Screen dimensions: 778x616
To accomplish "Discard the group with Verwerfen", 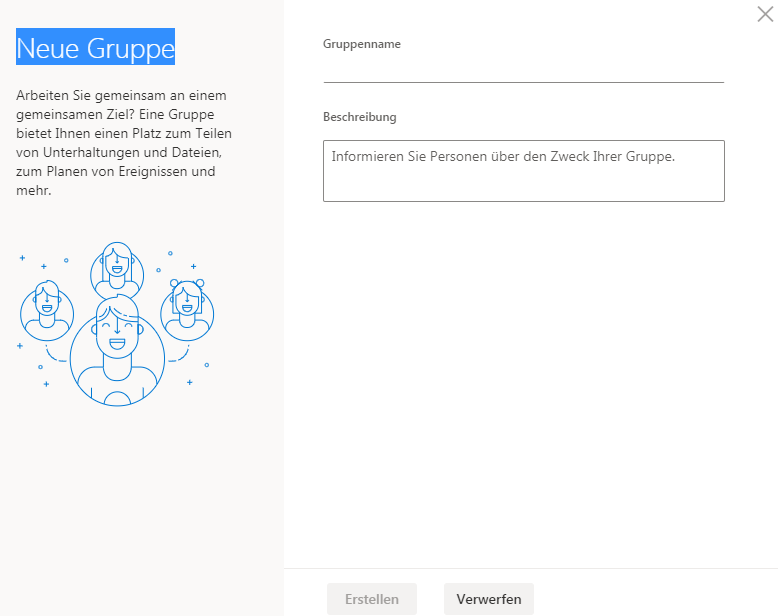I will pyautogui.click(x=489, y=599).
